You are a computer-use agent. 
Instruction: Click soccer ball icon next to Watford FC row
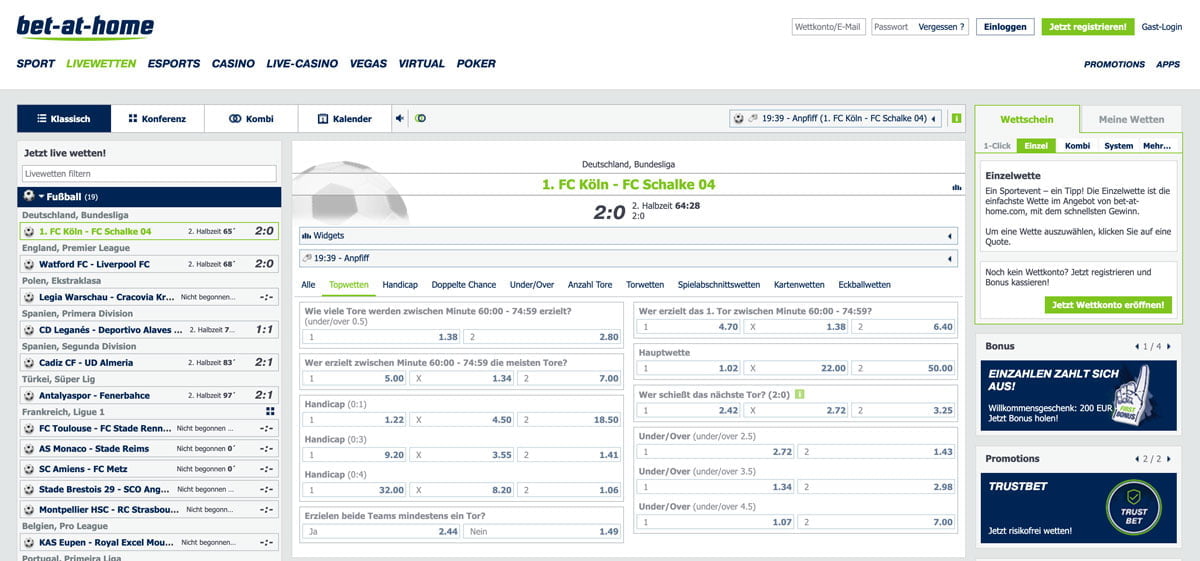coord(29,264)
